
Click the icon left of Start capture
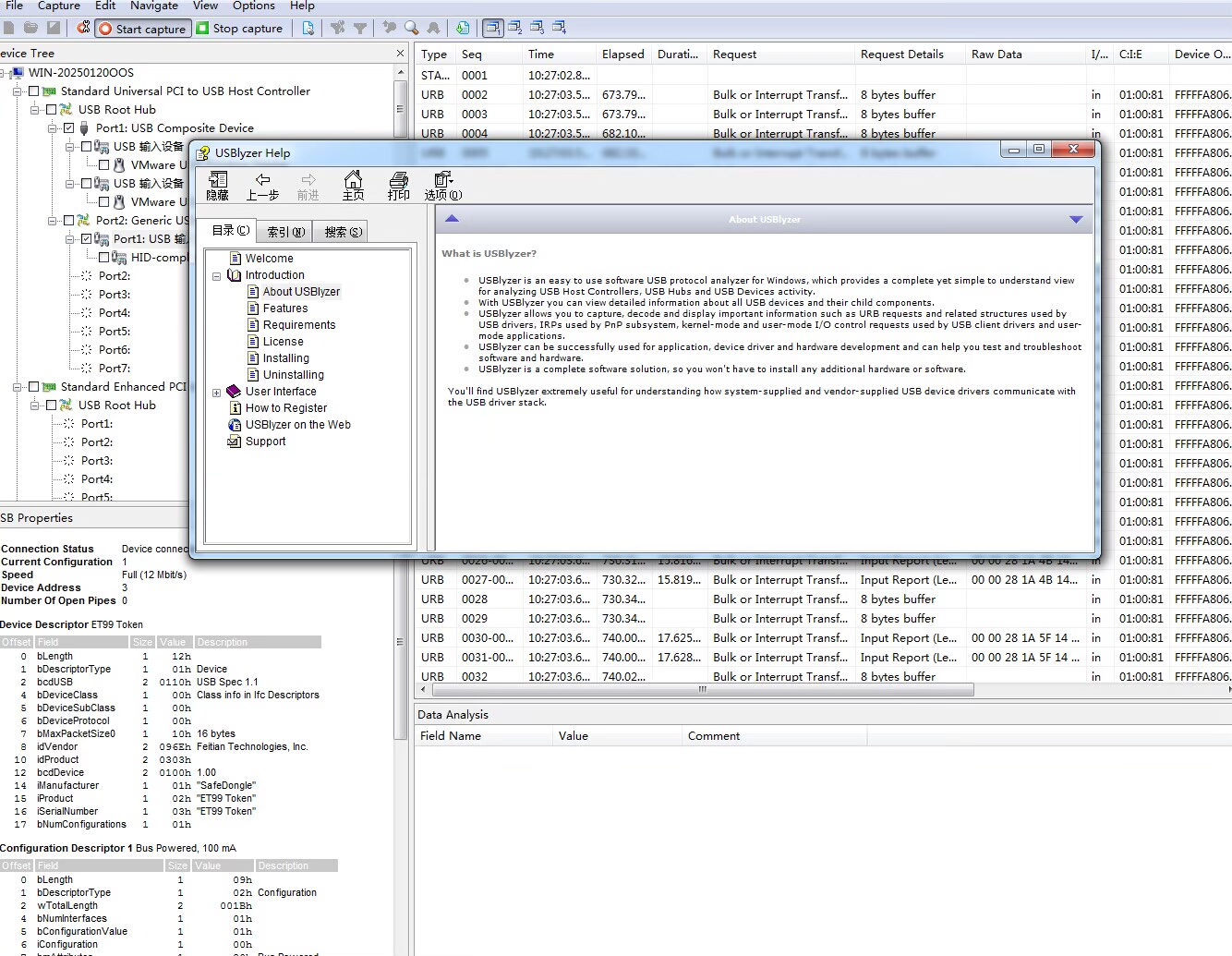(x=83, y=28)
